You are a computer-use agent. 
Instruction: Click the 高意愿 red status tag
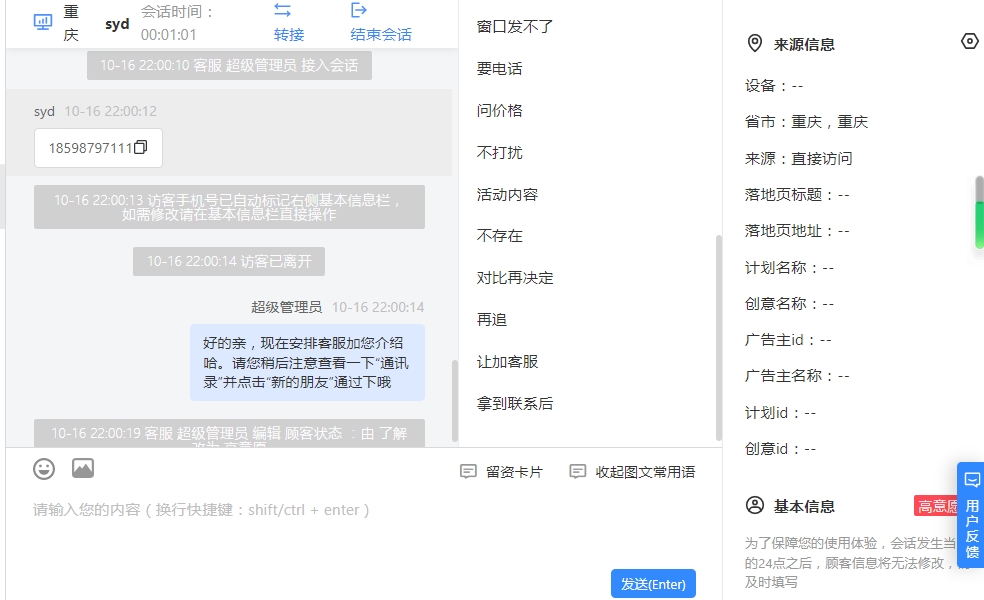pos(937,506)
